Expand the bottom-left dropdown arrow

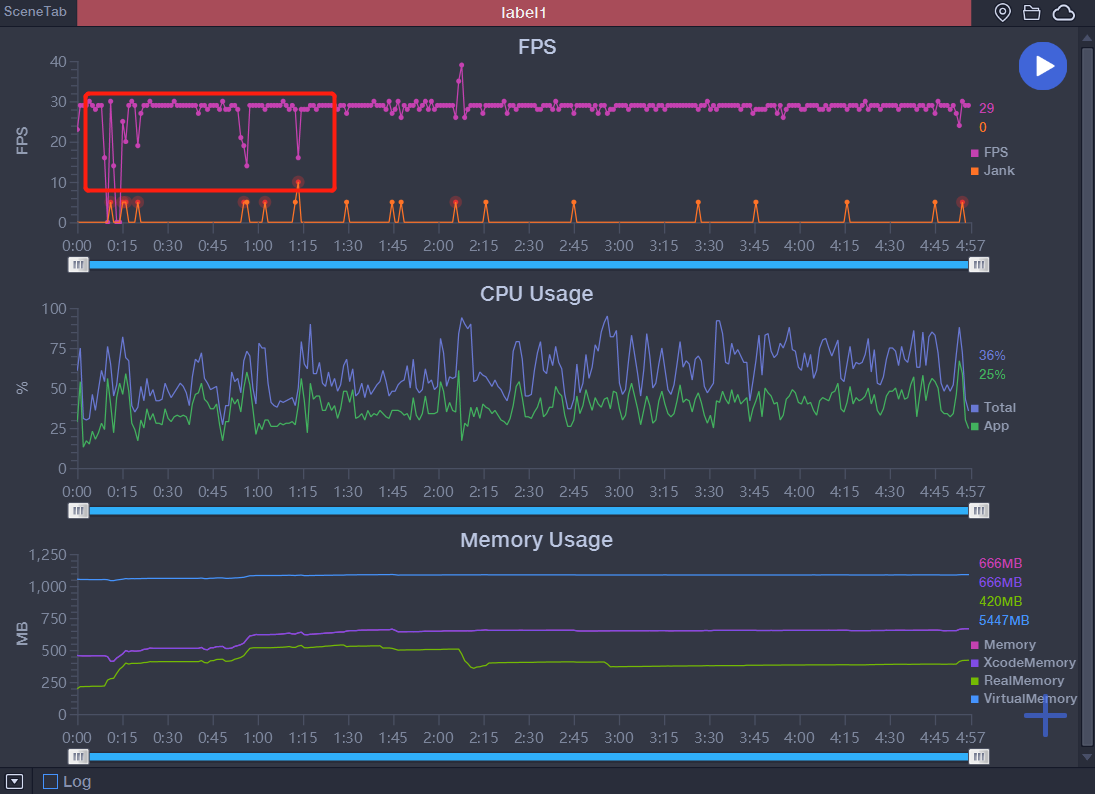15,781
